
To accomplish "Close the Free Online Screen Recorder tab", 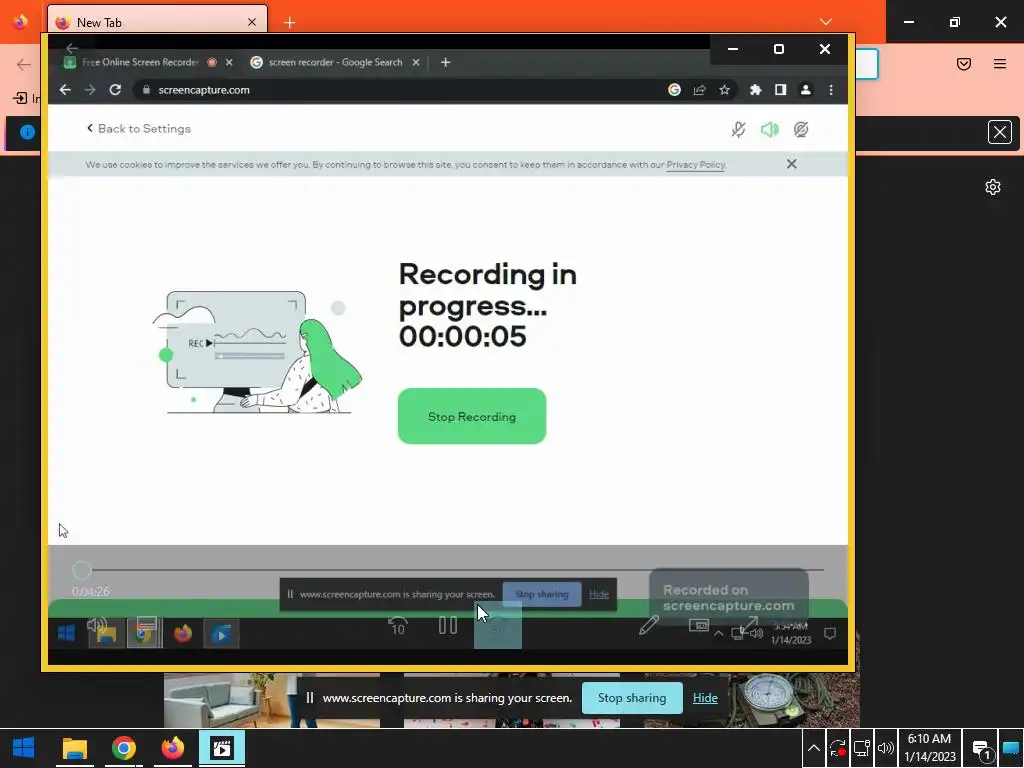I will pyautogui.click(x=229, y=62).
